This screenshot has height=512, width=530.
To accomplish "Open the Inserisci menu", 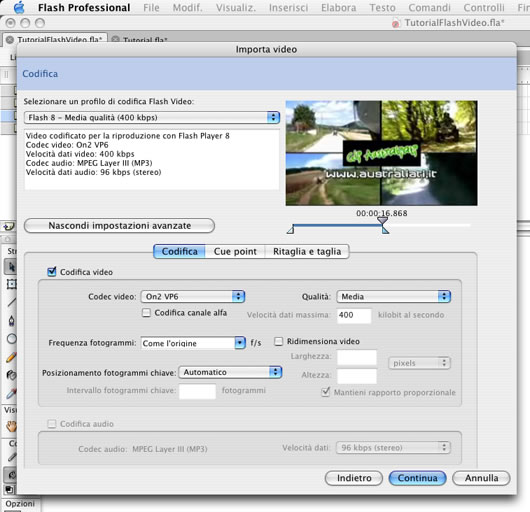I will pyautogui.click(x=288, y=7).
